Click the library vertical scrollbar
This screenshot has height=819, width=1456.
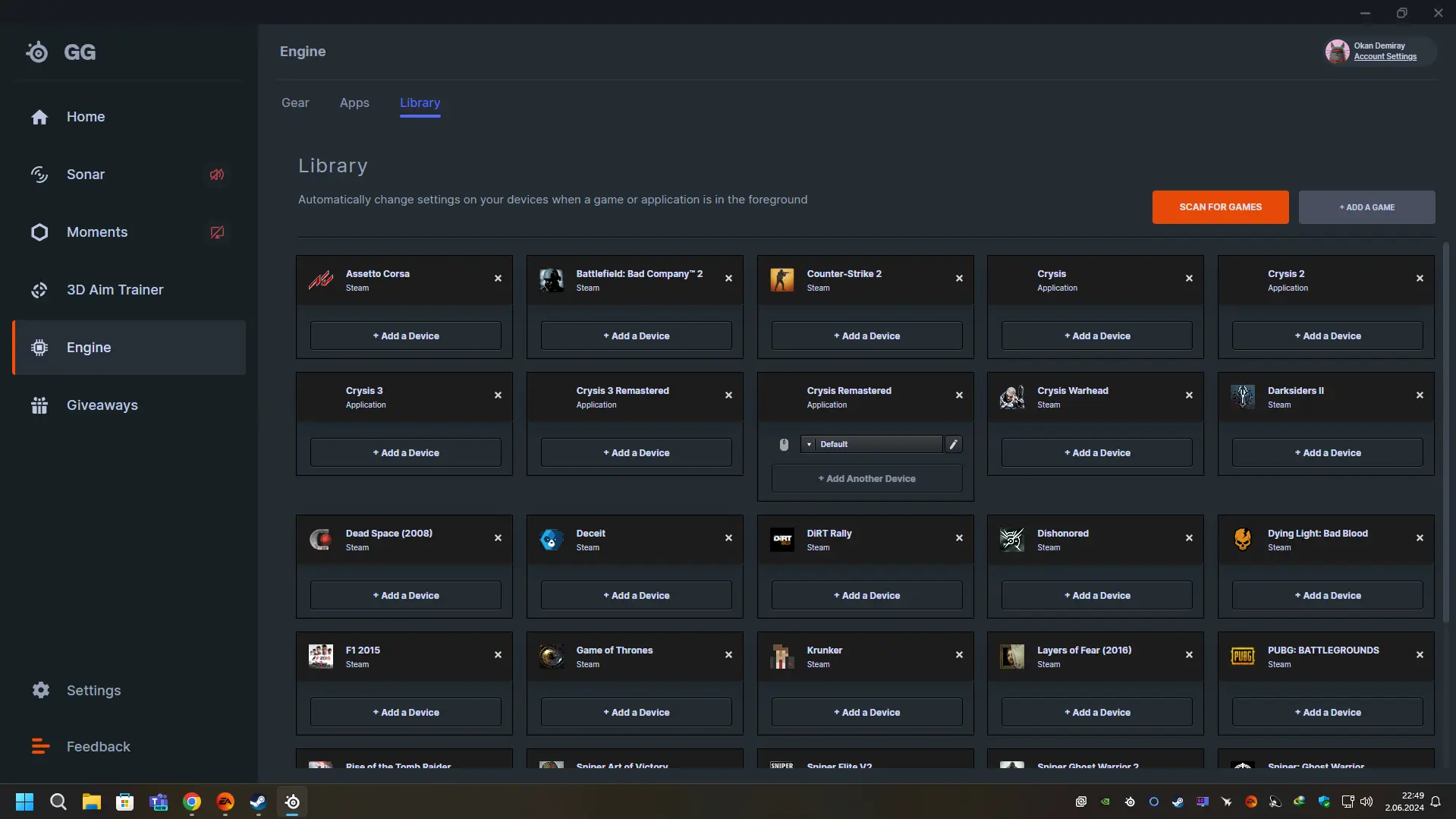pos(1445,433)
